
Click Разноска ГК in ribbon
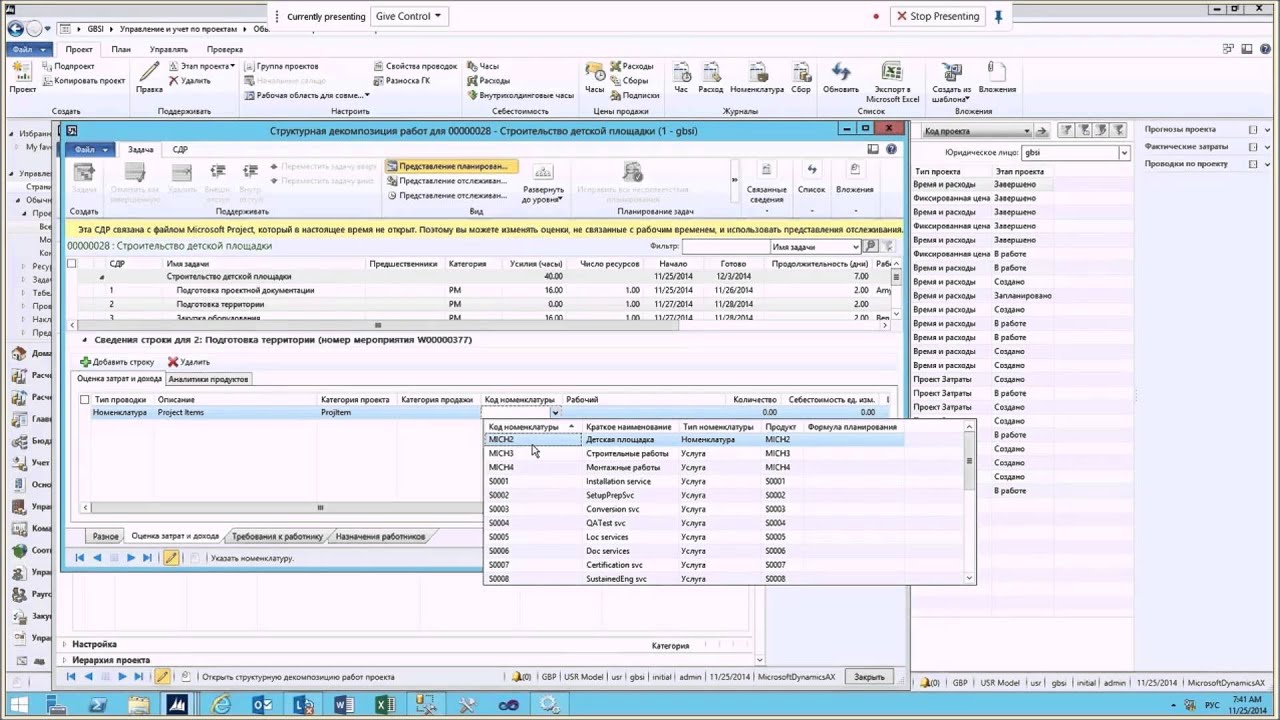pos(401,80)
